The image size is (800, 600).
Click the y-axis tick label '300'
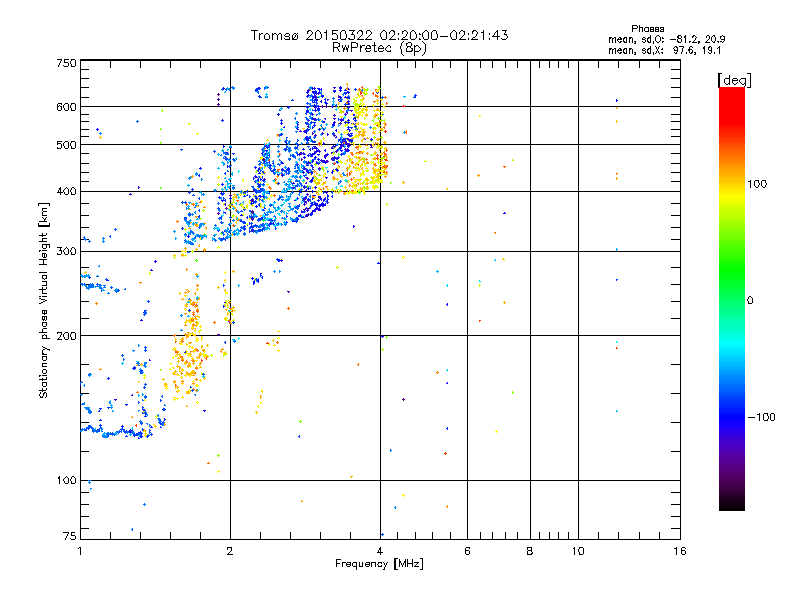66,252
